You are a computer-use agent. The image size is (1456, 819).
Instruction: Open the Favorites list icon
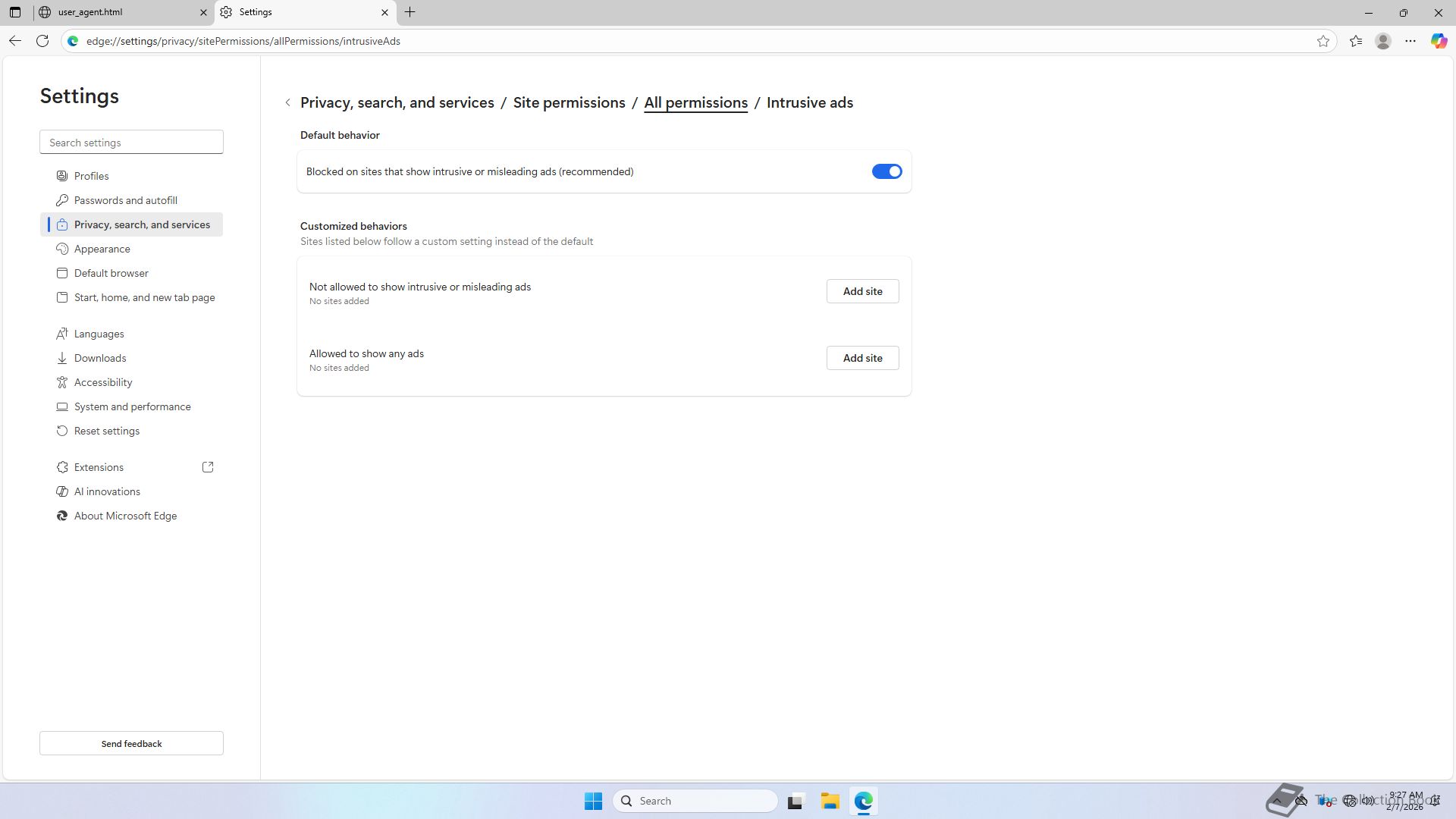tap(1356, 41)
